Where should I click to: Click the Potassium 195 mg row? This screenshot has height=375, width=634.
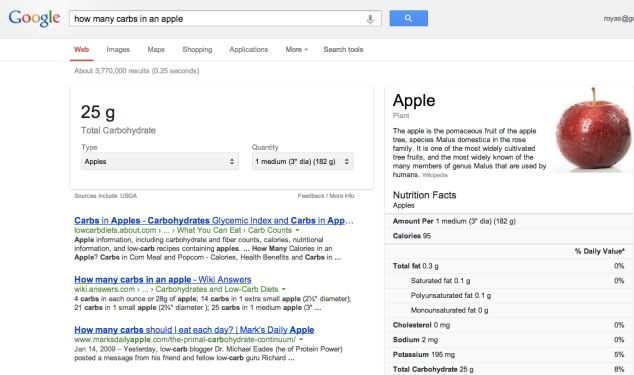click(x=509, y=354)
